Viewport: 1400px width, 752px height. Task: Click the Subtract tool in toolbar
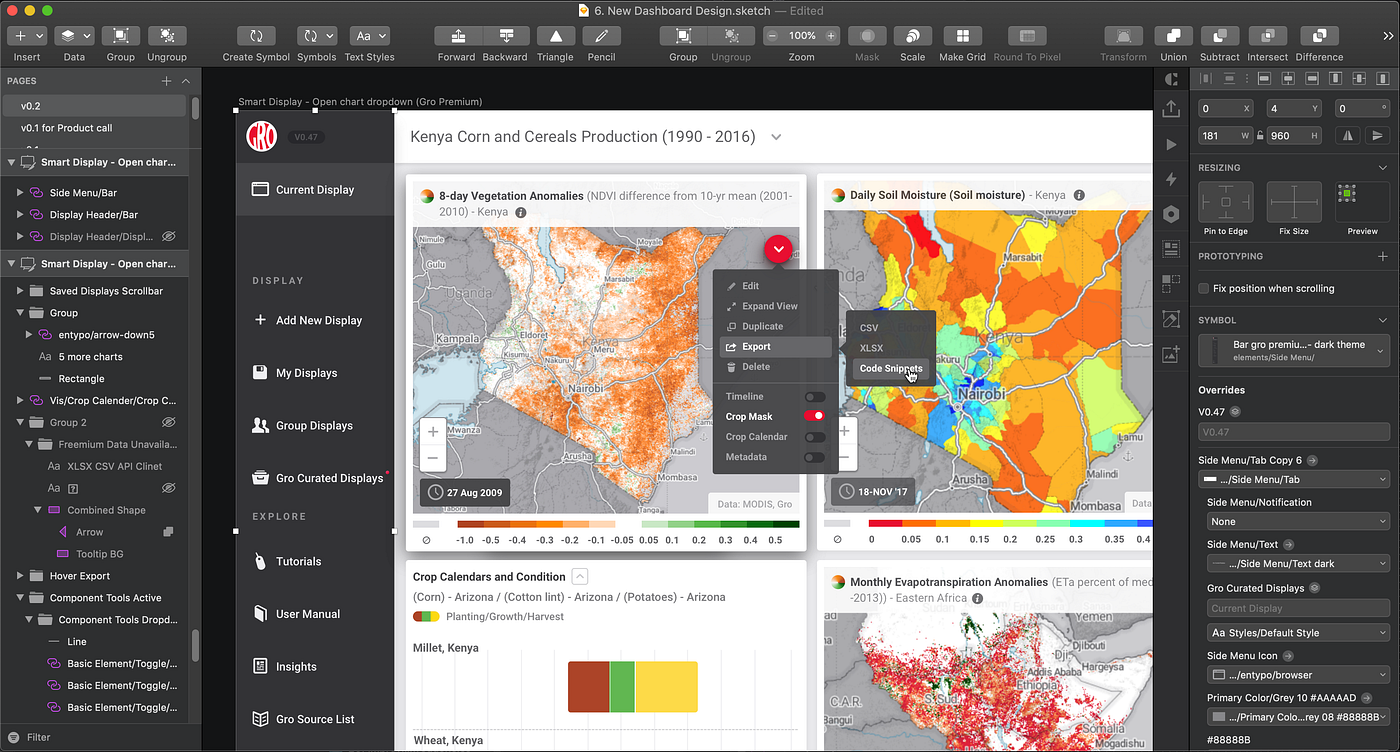(1220, 35)
